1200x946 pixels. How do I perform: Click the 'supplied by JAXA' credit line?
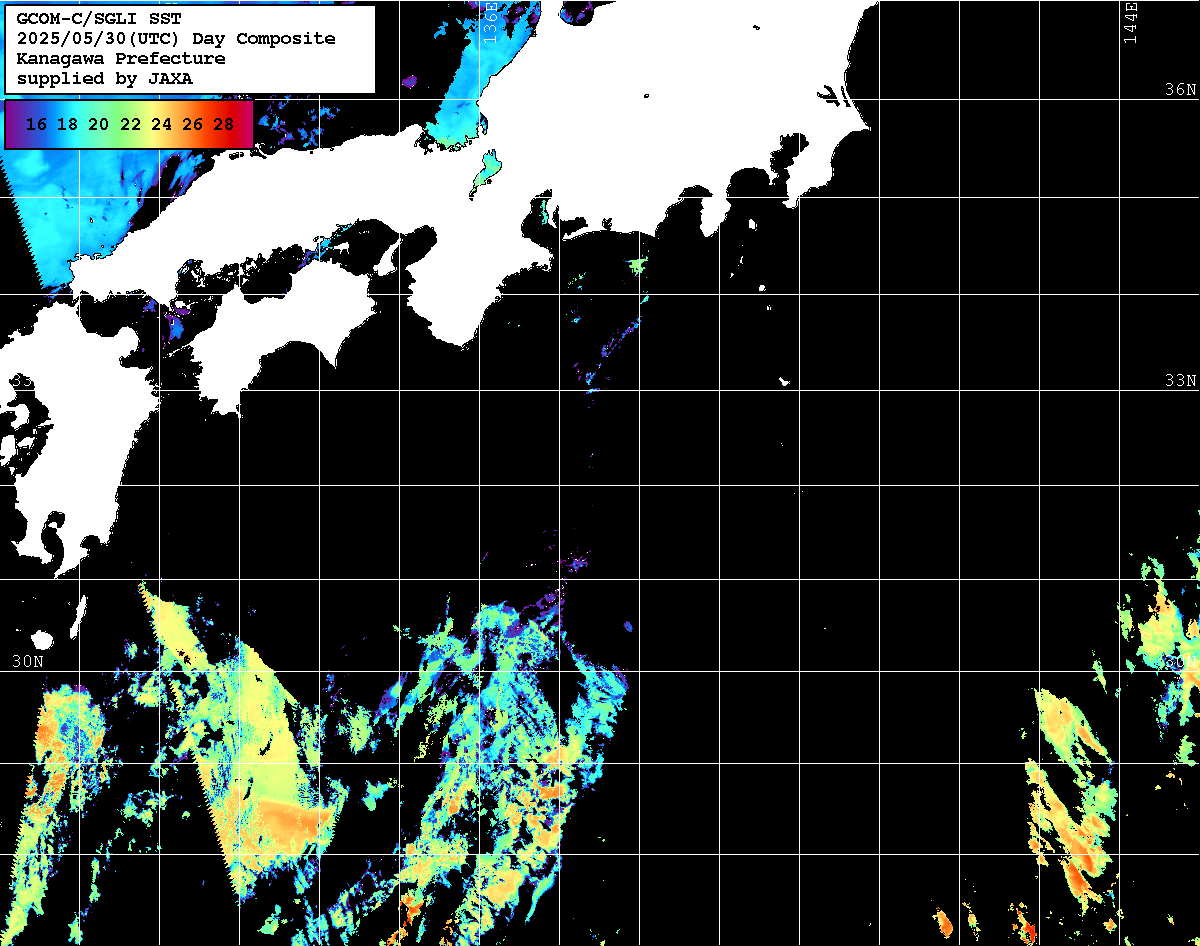click(105, 79)
